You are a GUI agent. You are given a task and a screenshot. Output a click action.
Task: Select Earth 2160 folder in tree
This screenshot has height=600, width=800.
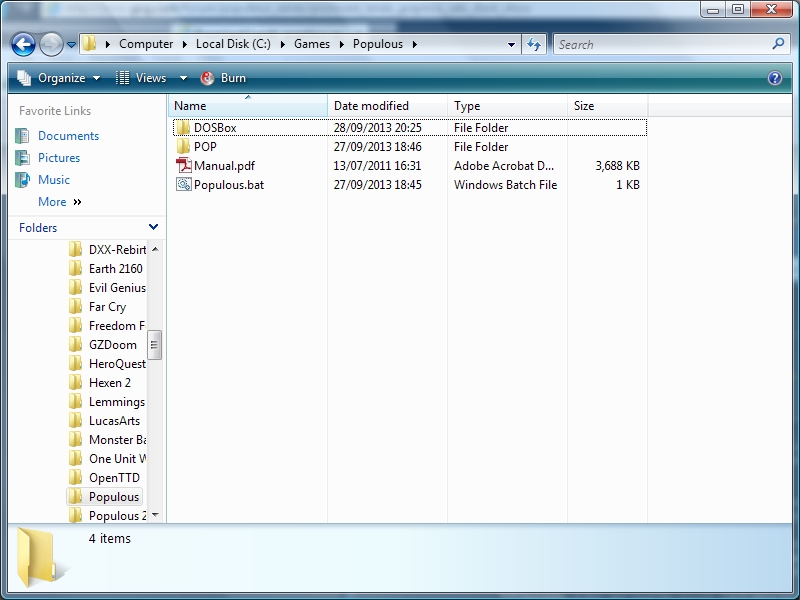point(106,268)
